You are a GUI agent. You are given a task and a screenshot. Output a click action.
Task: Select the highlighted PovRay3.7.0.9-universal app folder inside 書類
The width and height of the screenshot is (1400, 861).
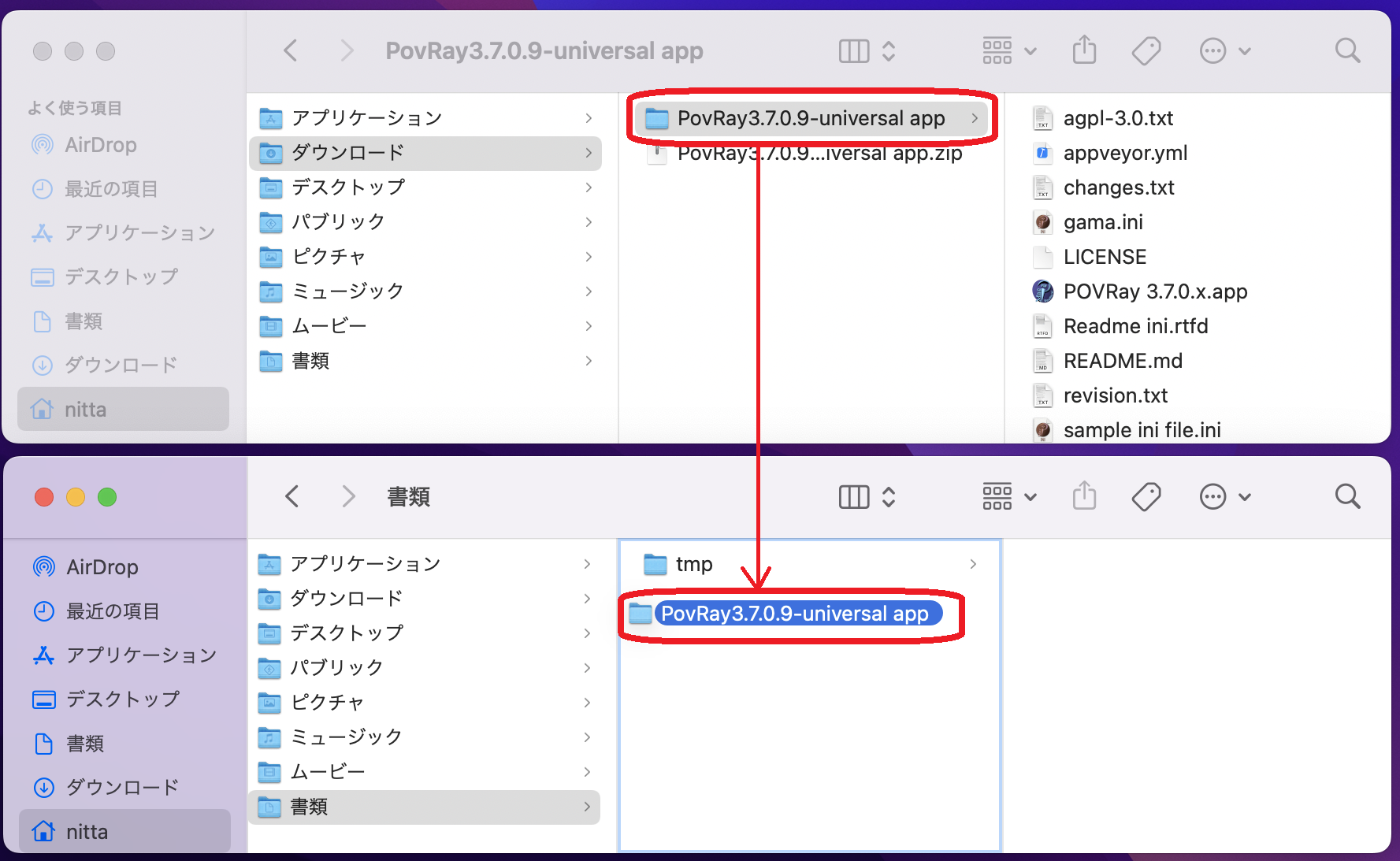794,614
